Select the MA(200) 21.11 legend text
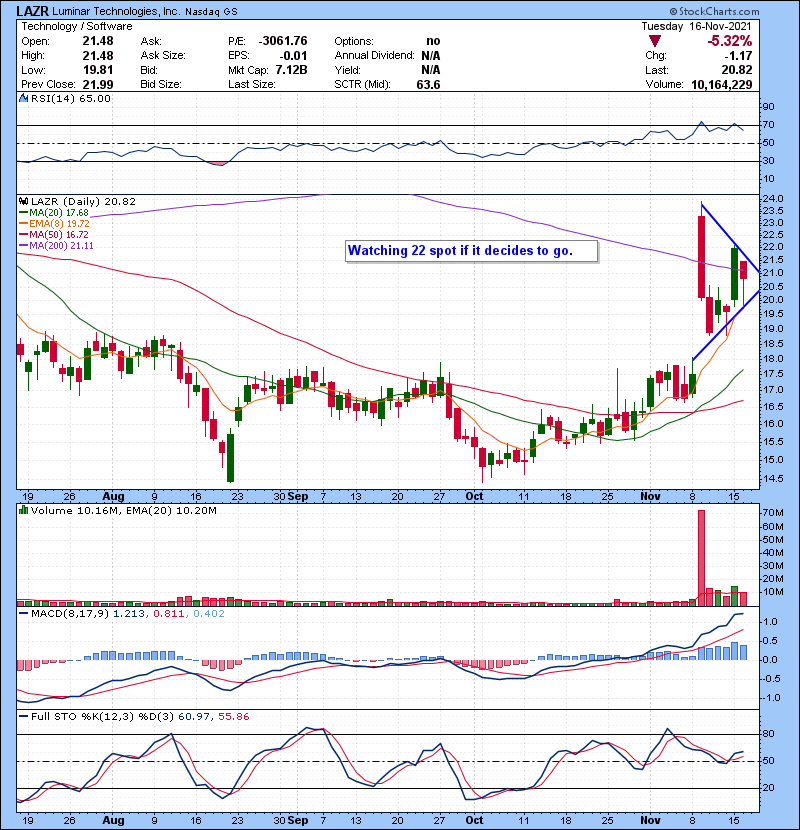The width and height of the screenshot is (800, 830). click(x=61, y=246)
